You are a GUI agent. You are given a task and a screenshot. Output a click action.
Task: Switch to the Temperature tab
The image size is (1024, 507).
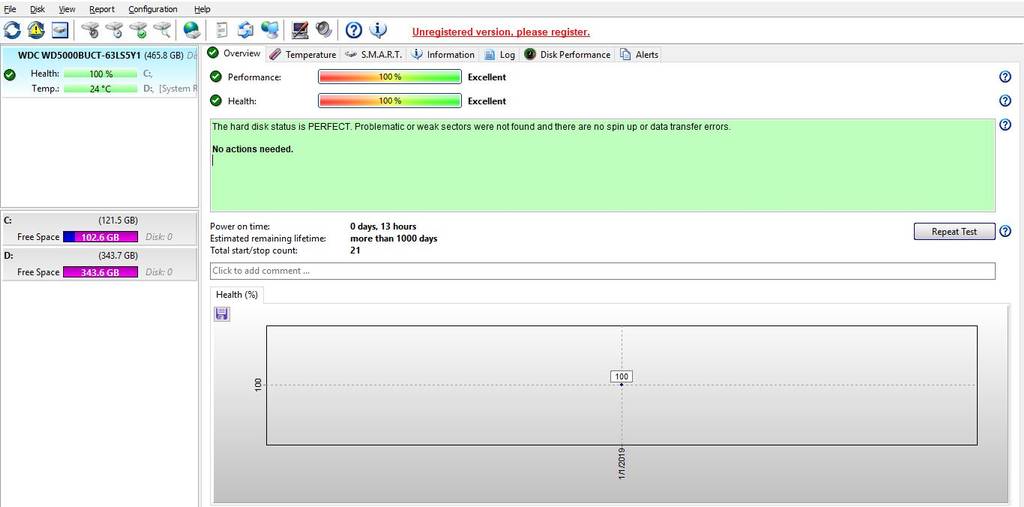(303, 54)
